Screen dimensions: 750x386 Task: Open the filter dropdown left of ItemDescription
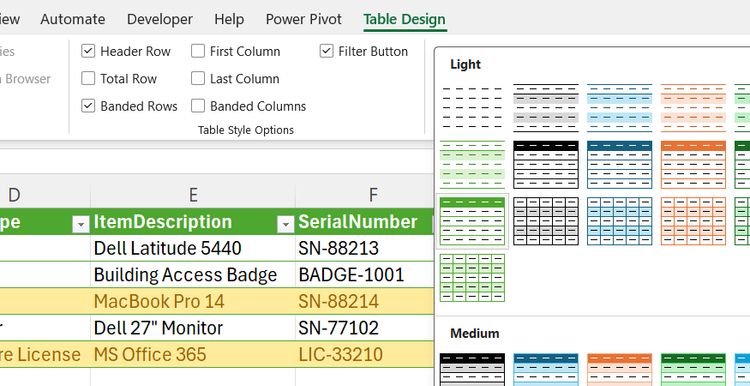click(80, 224)
